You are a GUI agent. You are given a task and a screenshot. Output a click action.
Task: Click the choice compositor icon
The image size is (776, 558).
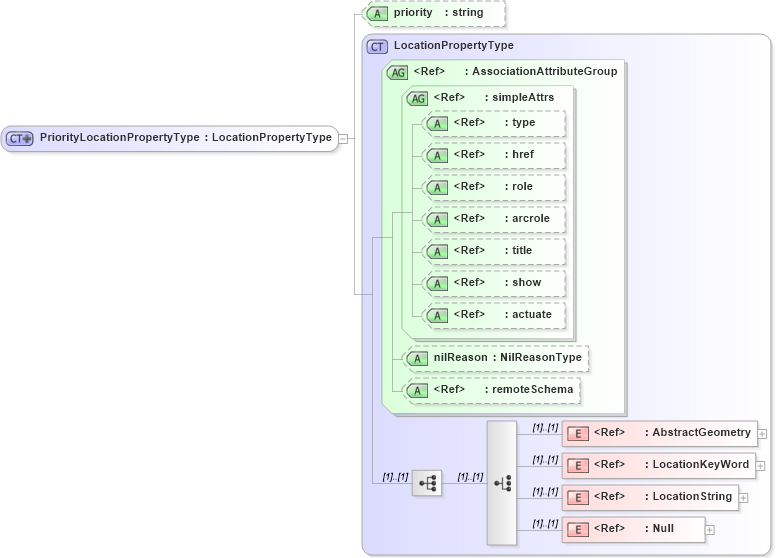pos(502,483)
